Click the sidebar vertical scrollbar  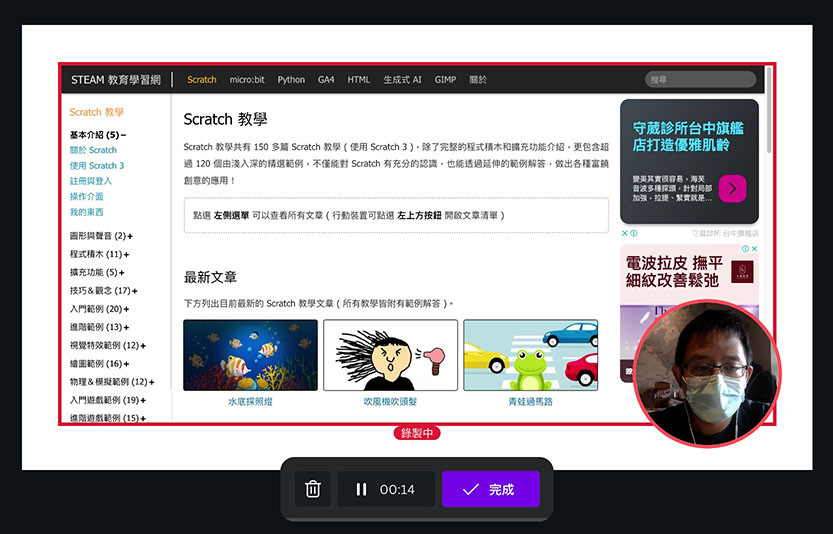(170, 242)
